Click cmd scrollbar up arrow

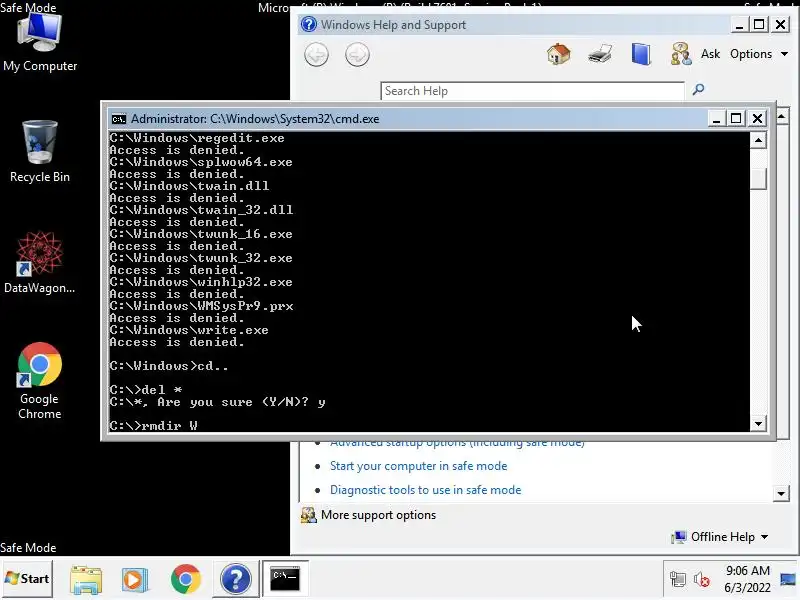758,140
